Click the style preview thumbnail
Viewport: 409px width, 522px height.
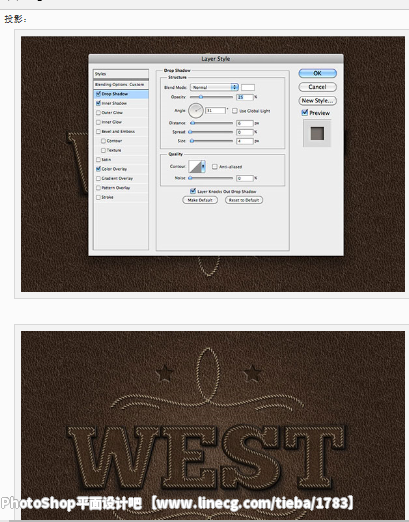pos(317,133)
